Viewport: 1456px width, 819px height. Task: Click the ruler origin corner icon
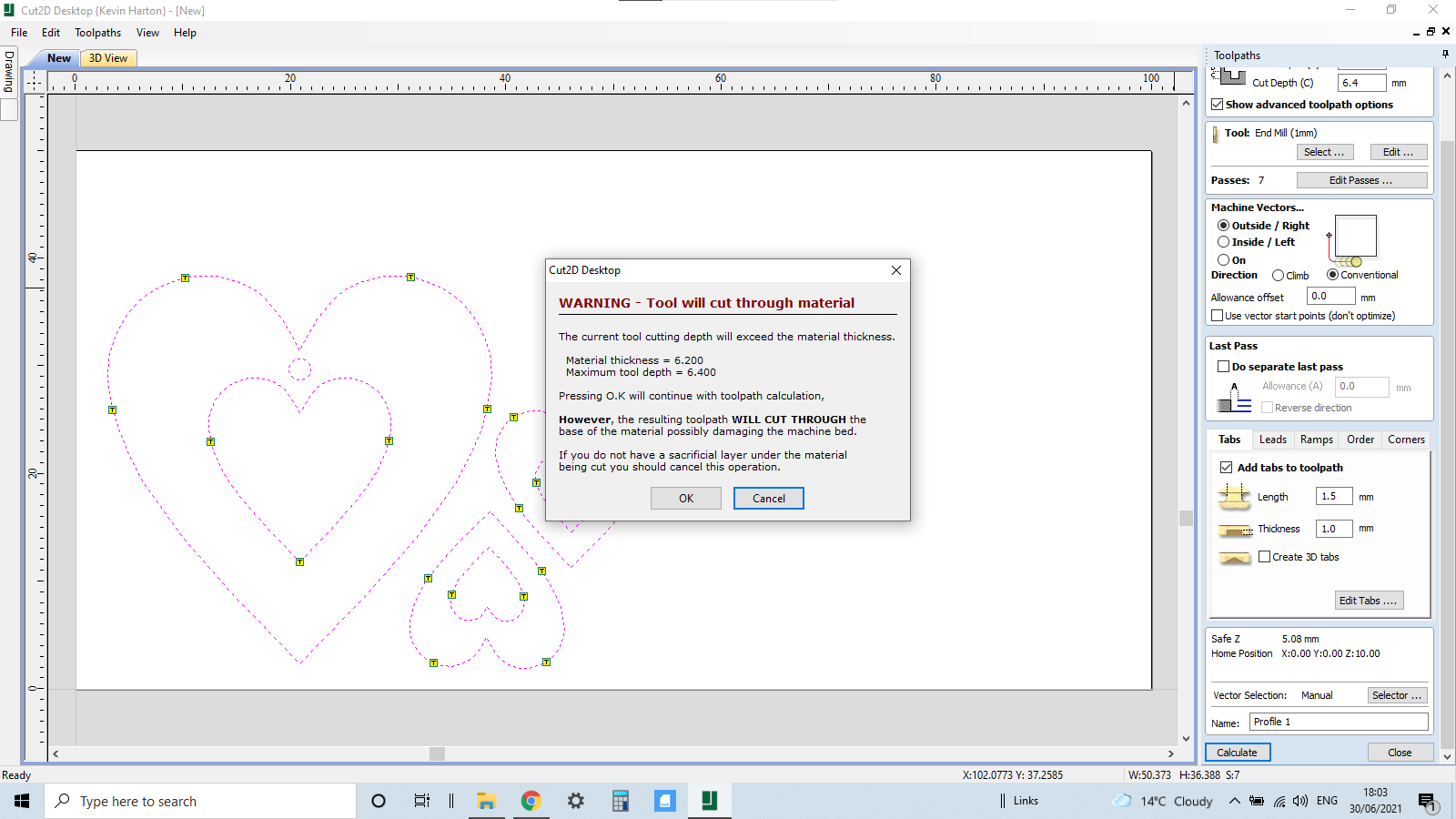pyautogui.click(x=35, y=82)
